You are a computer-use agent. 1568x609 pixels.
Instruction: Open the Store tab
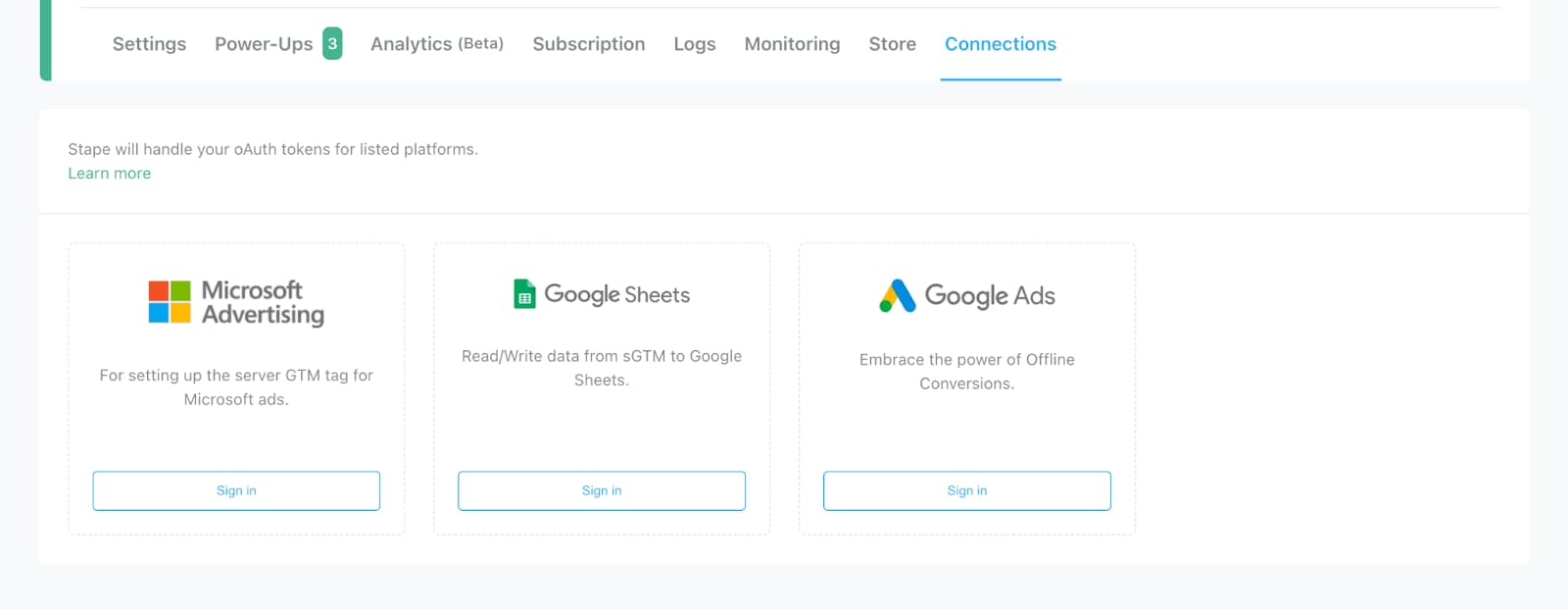pyautogui.click(x=892, y=44)
